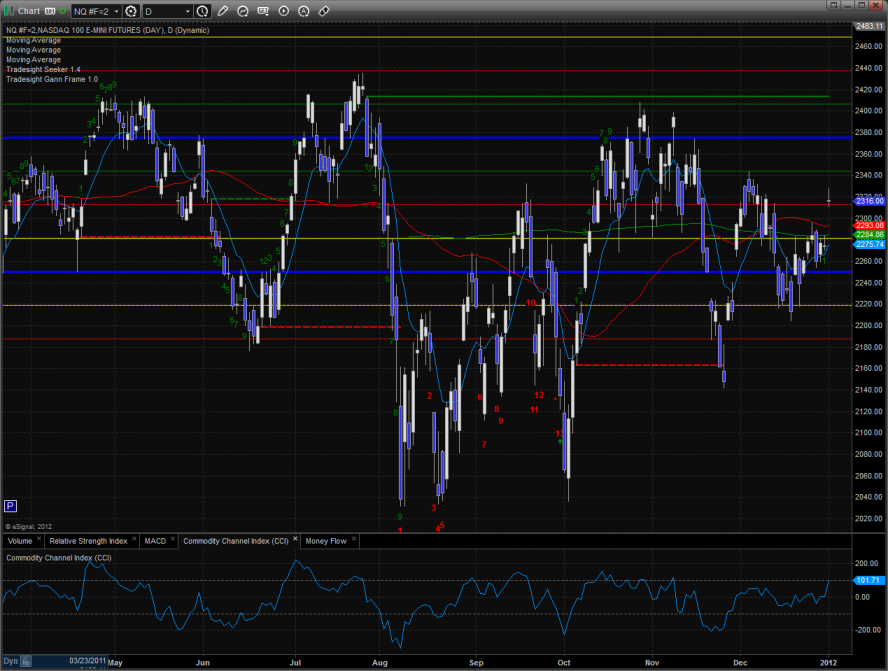This screenshot has width=888, height=671.
Task: Click the 200.00 CCI axis label
Action: coord(867,563)
